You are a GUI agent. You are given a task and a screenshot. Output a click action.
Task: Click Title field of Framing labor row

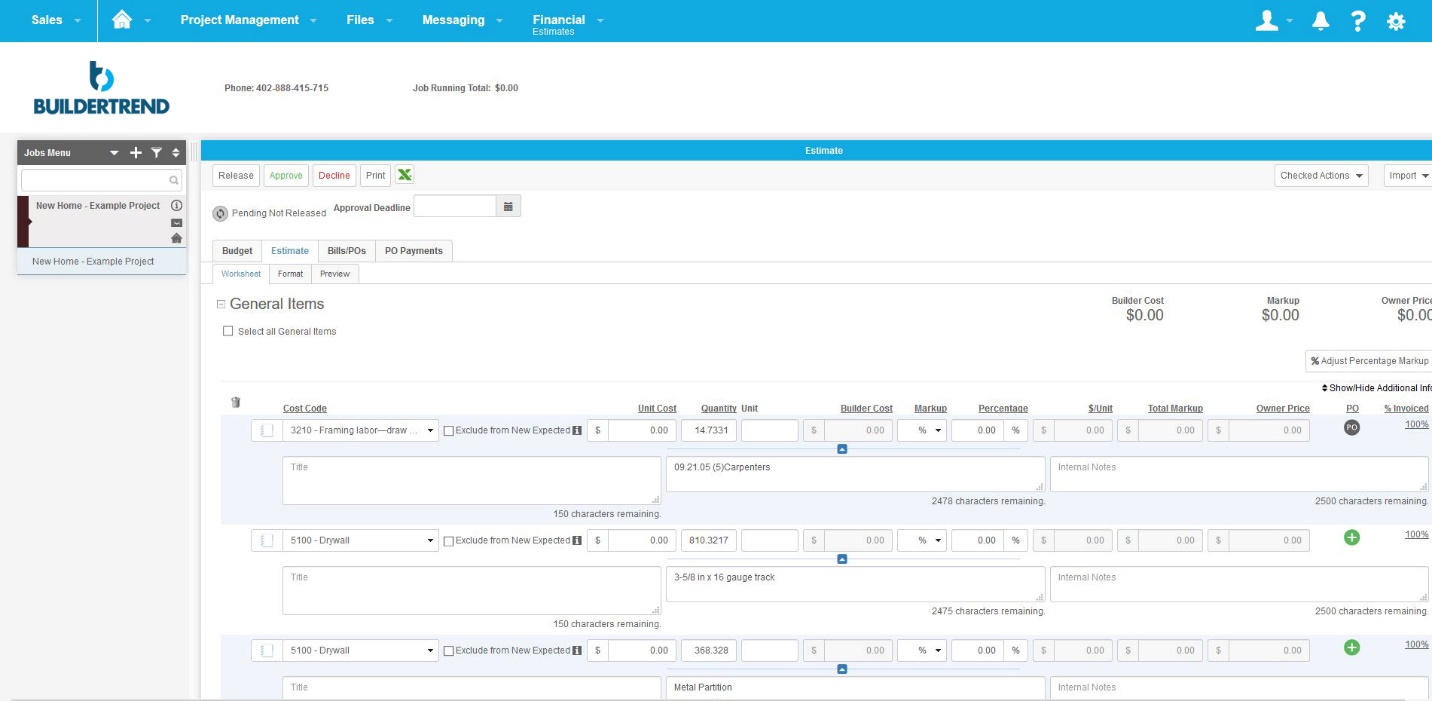click(472, 480)
